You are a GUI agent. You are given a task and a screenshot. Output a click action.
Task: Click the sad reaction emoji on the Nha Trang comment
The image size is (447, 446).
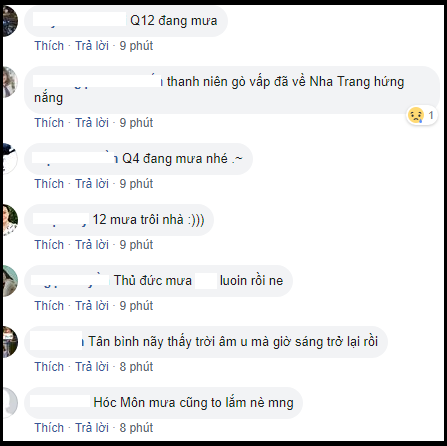[x=415, y=116]
